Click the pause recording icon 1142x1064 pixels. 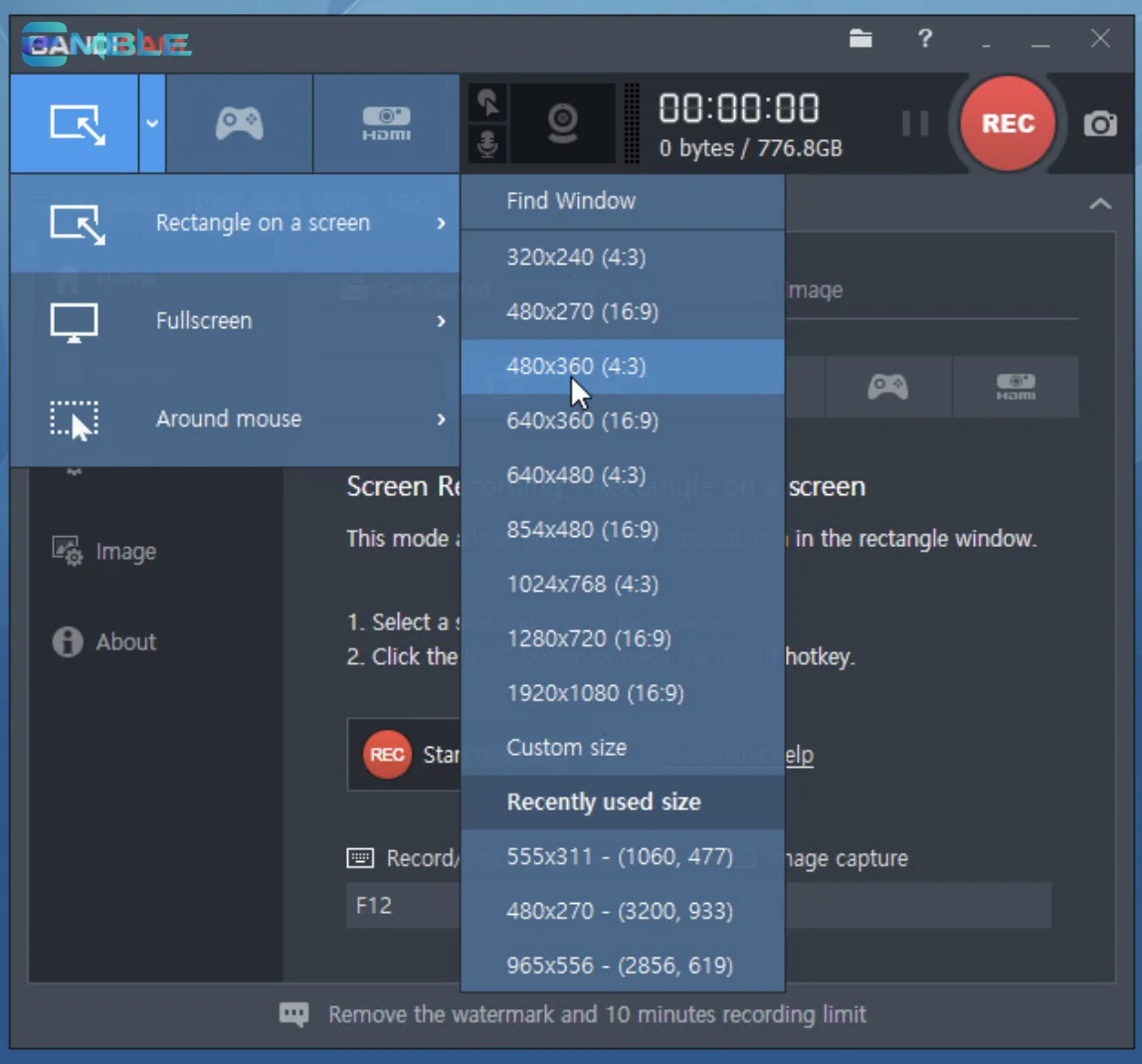click(914, 123)
